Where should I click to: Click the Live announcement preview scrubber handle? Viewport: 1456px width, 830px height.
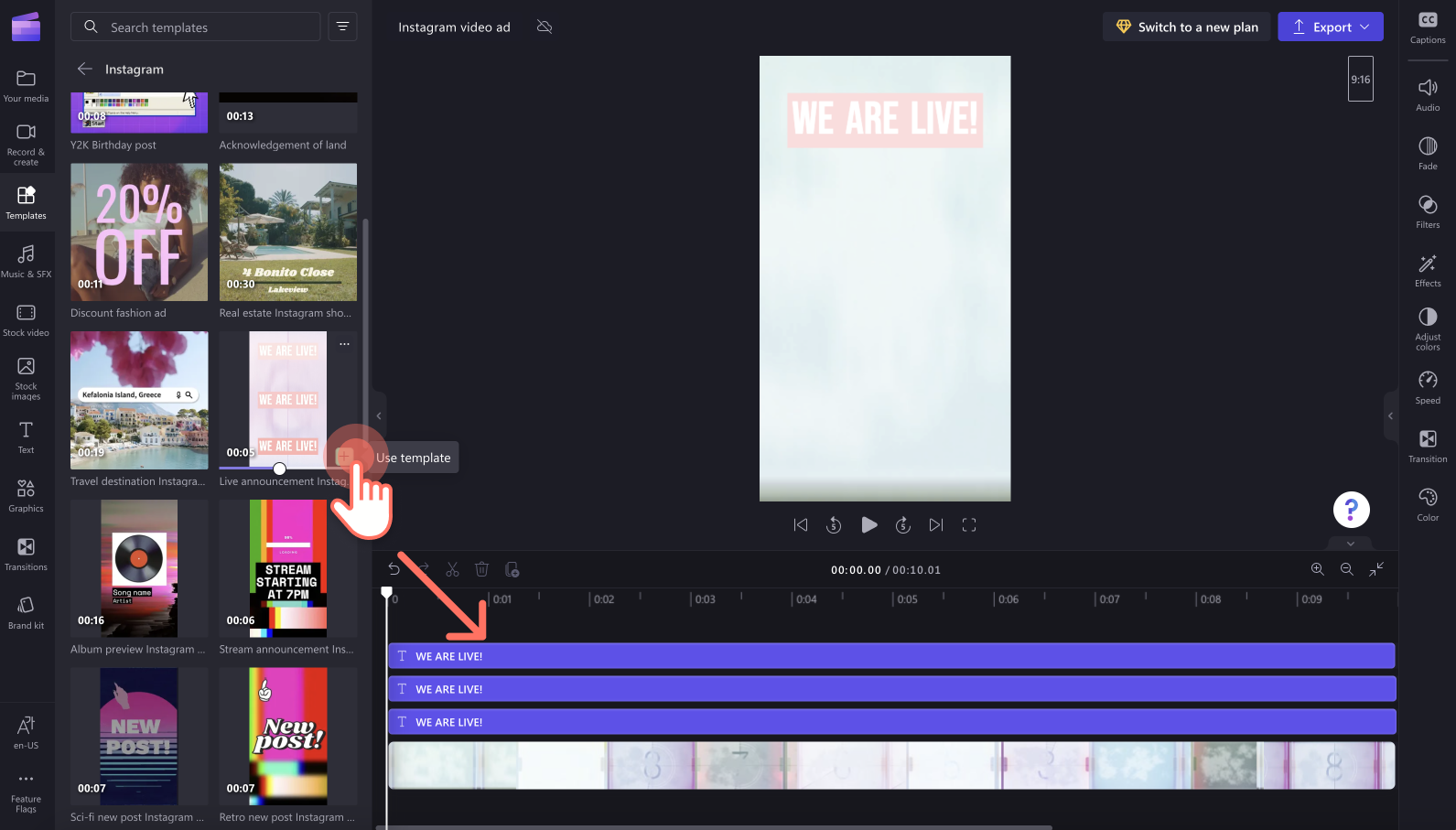pyautogui.click(x=279, y=469)
